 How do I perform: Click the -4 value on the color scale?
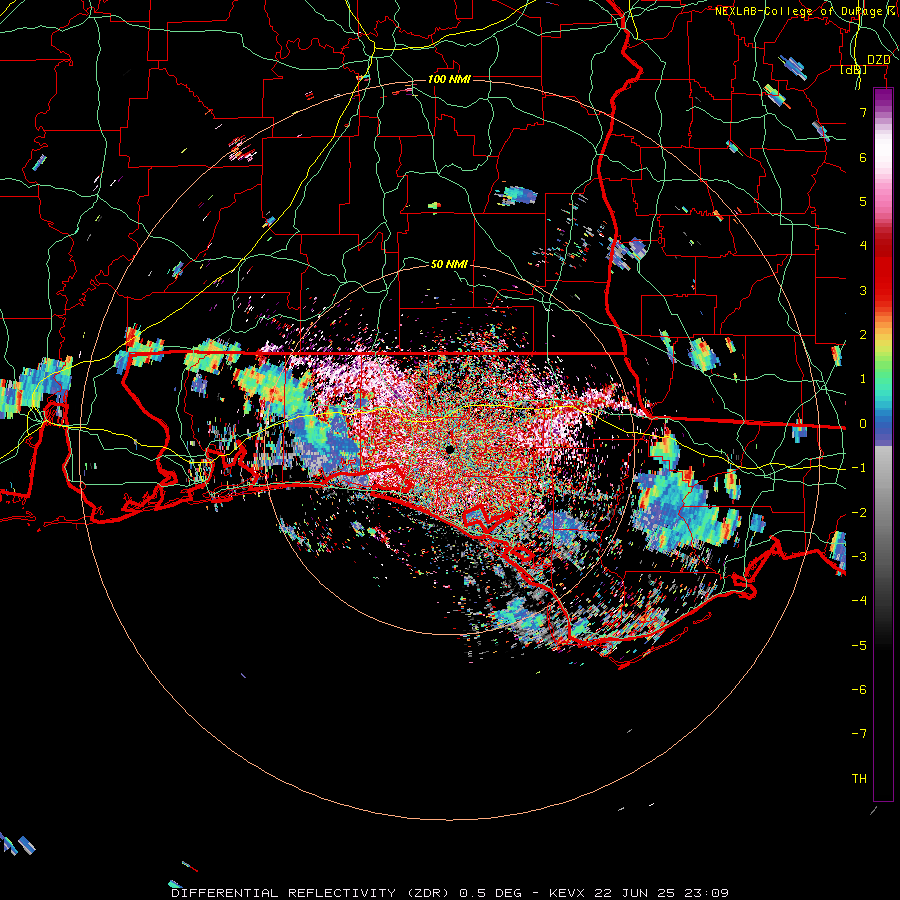(859, 600)
